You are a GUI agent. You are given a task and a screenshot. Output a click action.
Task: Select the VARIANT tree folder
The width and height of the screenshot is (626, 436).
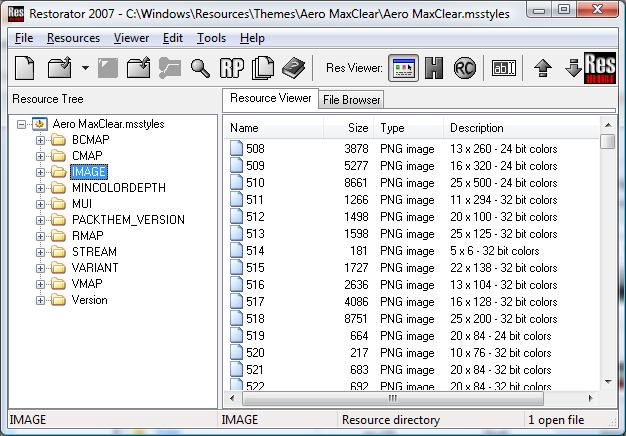coord(95,268)
